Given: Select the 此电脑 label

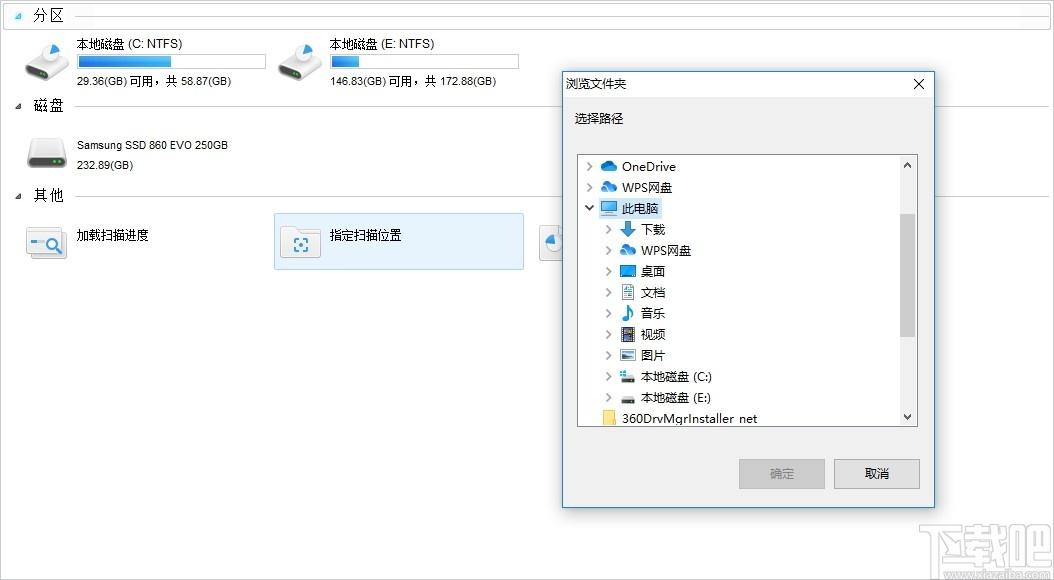Looking at the screenshot, I should (640, 208).
